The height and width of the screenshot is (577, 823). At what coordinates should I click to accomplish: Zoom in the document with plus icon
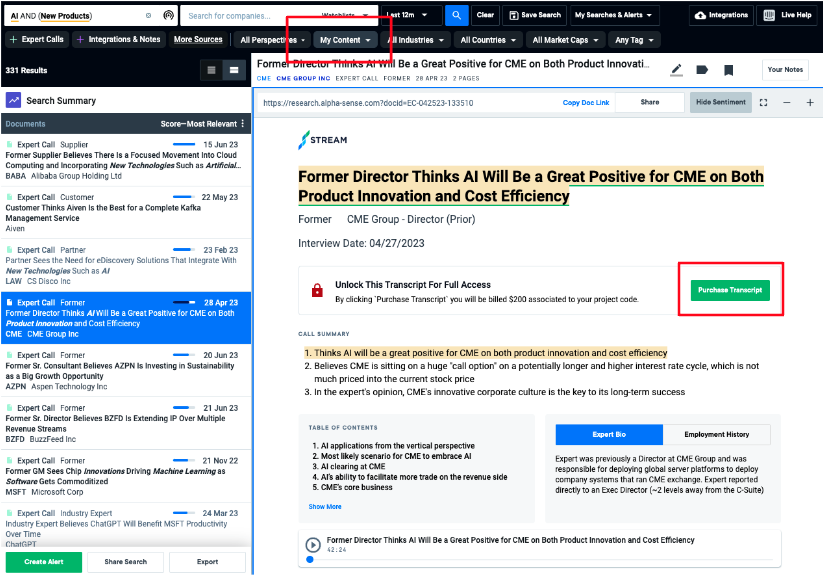(x=810, y=102)
